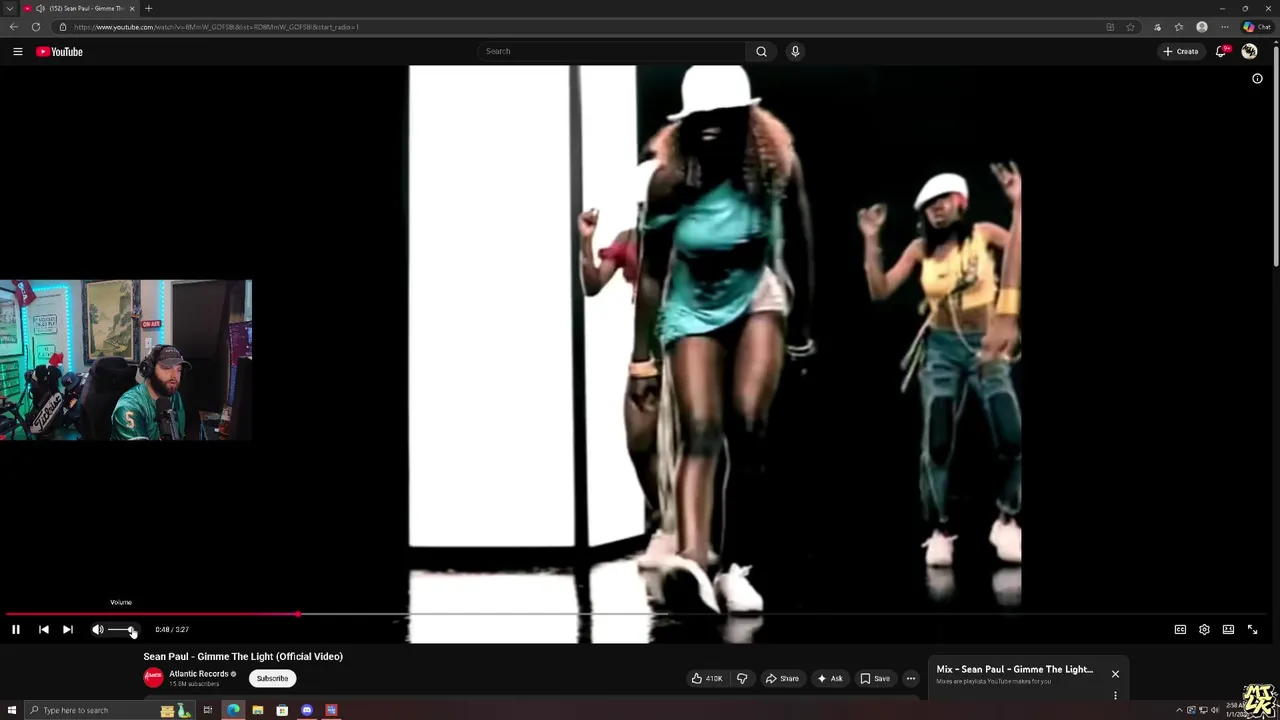Open browser settings and more menu
The height and width of the screenshot is (720, 1280).
point(1225,27)
